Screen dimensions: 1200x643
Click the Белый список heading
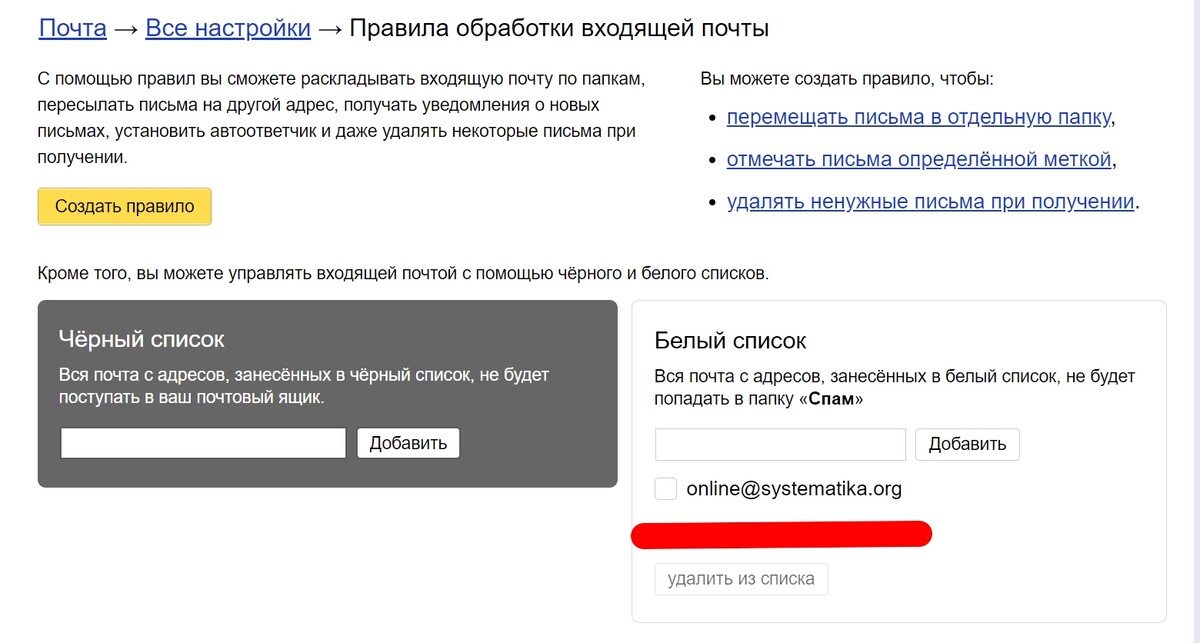730,340
